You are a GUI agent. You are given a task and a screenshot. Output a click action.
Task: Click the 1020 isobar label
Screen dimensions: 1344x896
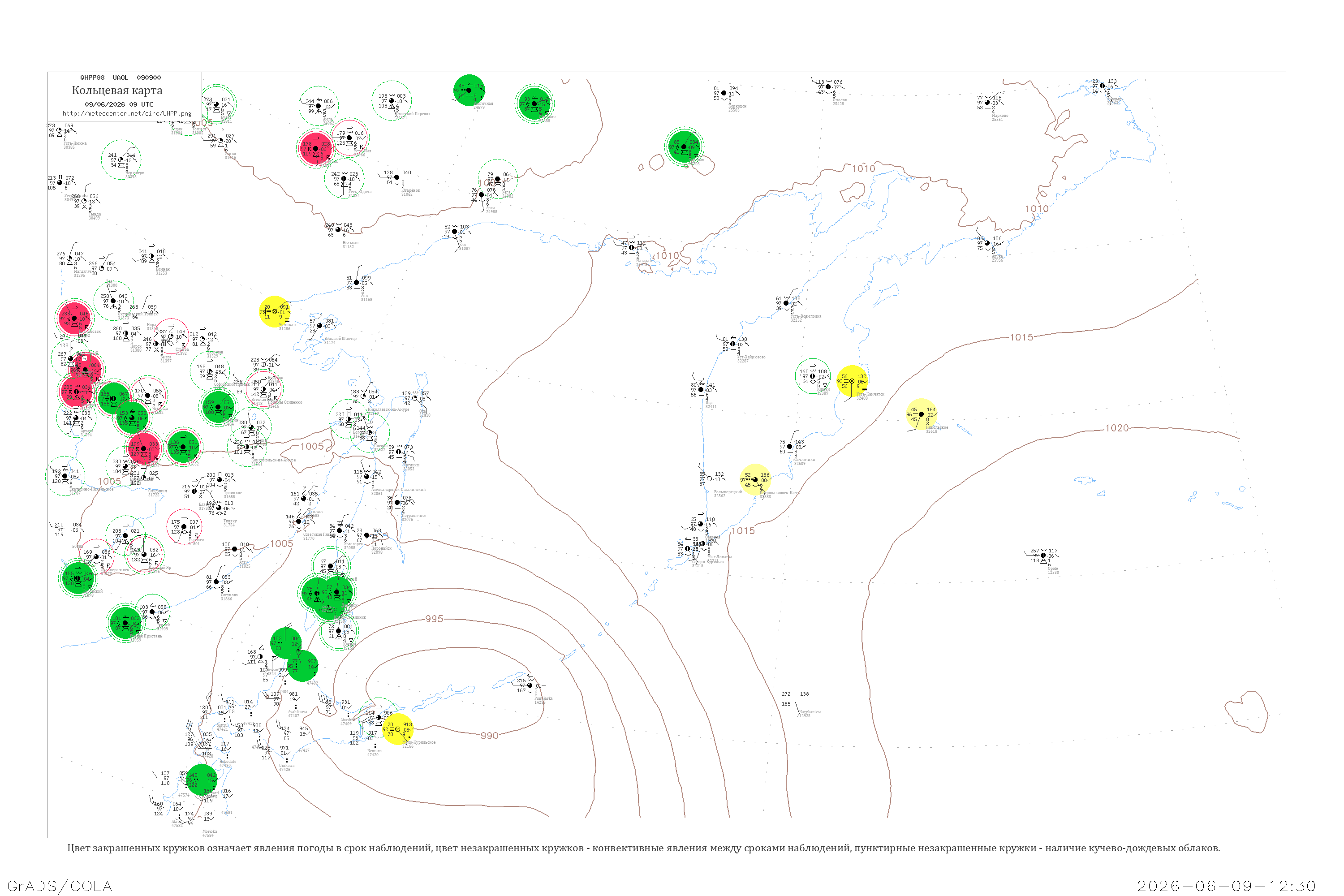[1117, 428]
